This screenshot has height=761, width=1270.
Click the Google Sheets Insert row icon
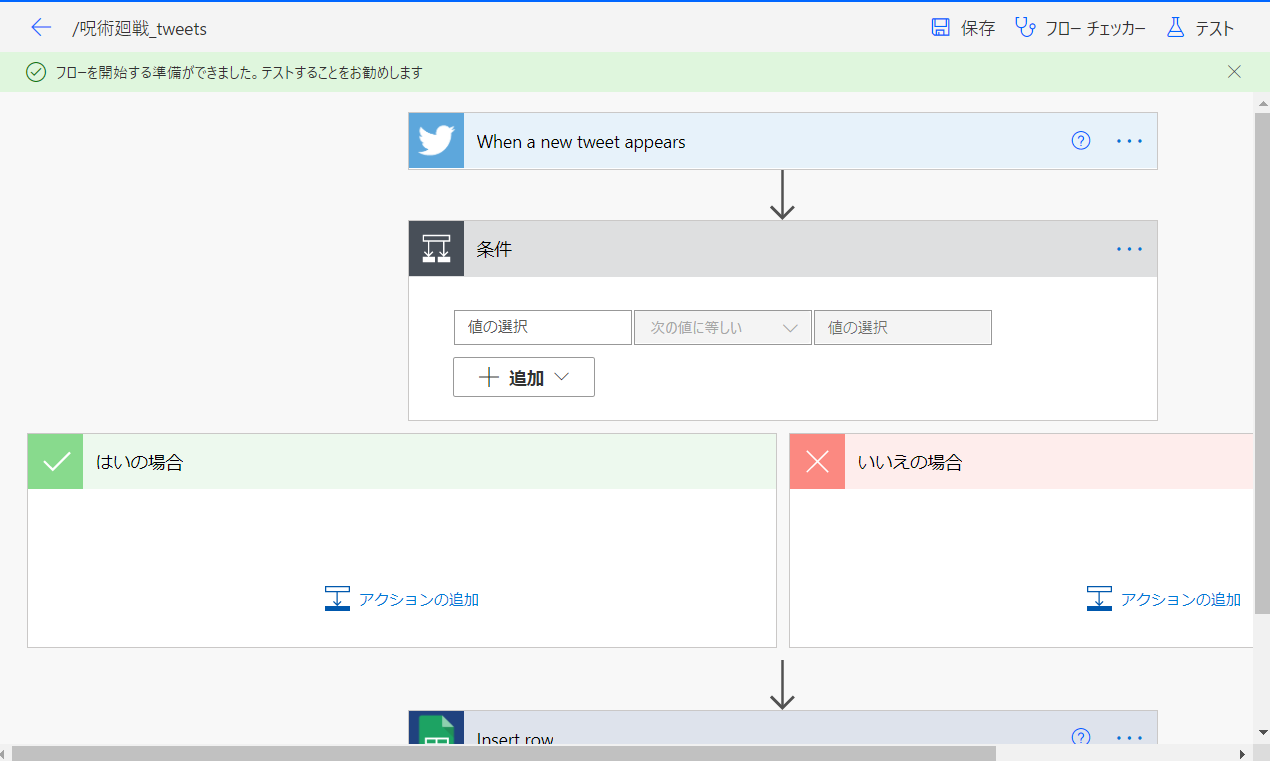click(x=436, y=730)
